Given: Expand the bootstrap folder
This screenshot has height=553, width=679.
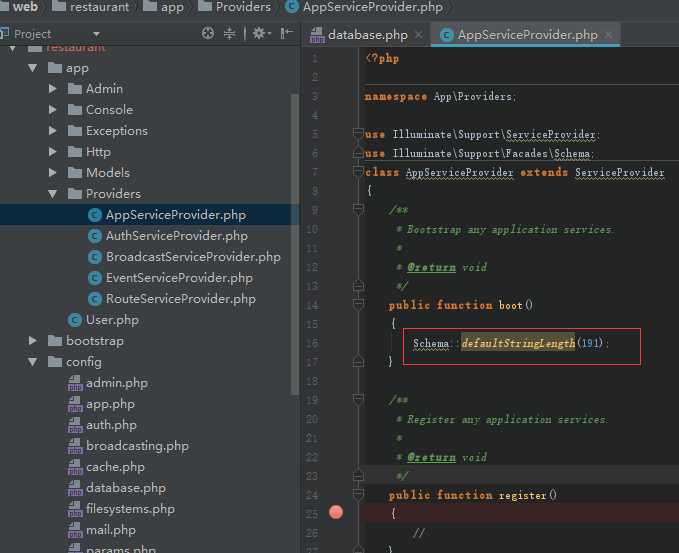Looking at the screenshot, I should [x=34, y=341].
